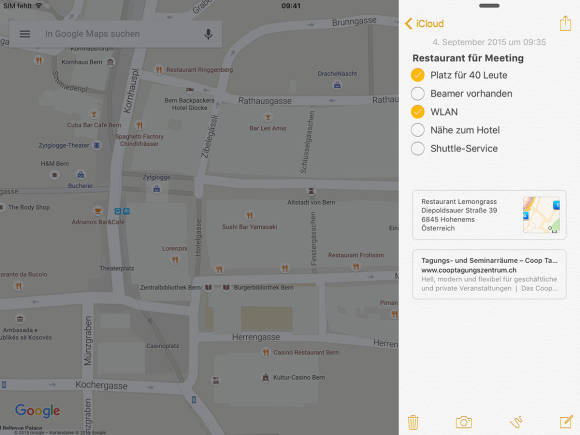Tap the Herrengasse street label
Viewport: 580px width, 435px height.
pos(256,337)
